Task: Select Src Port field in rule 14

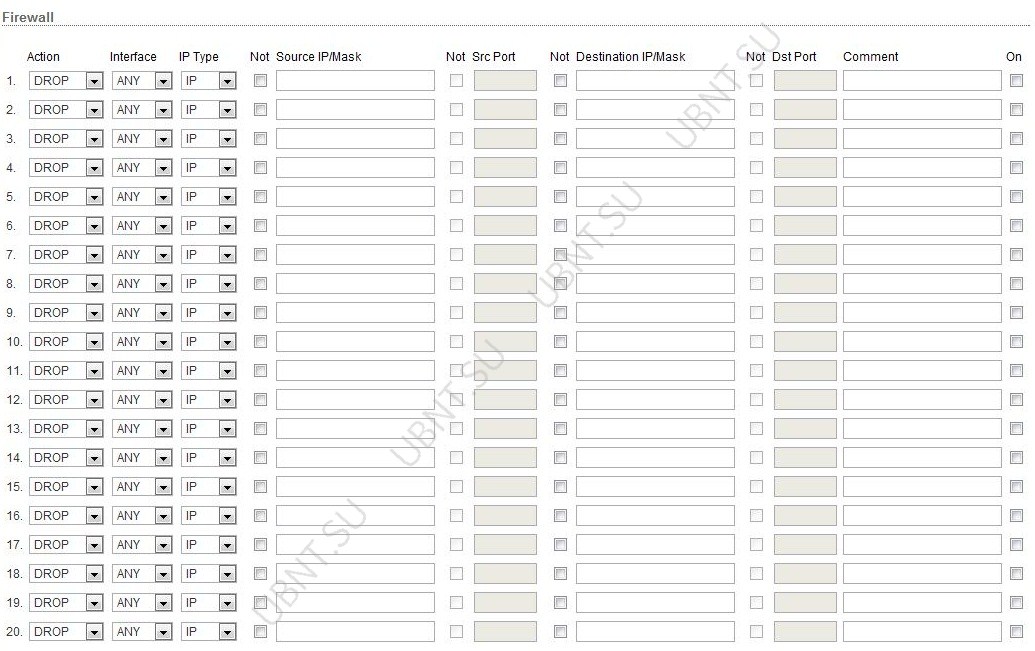Action: click(505, 458)
